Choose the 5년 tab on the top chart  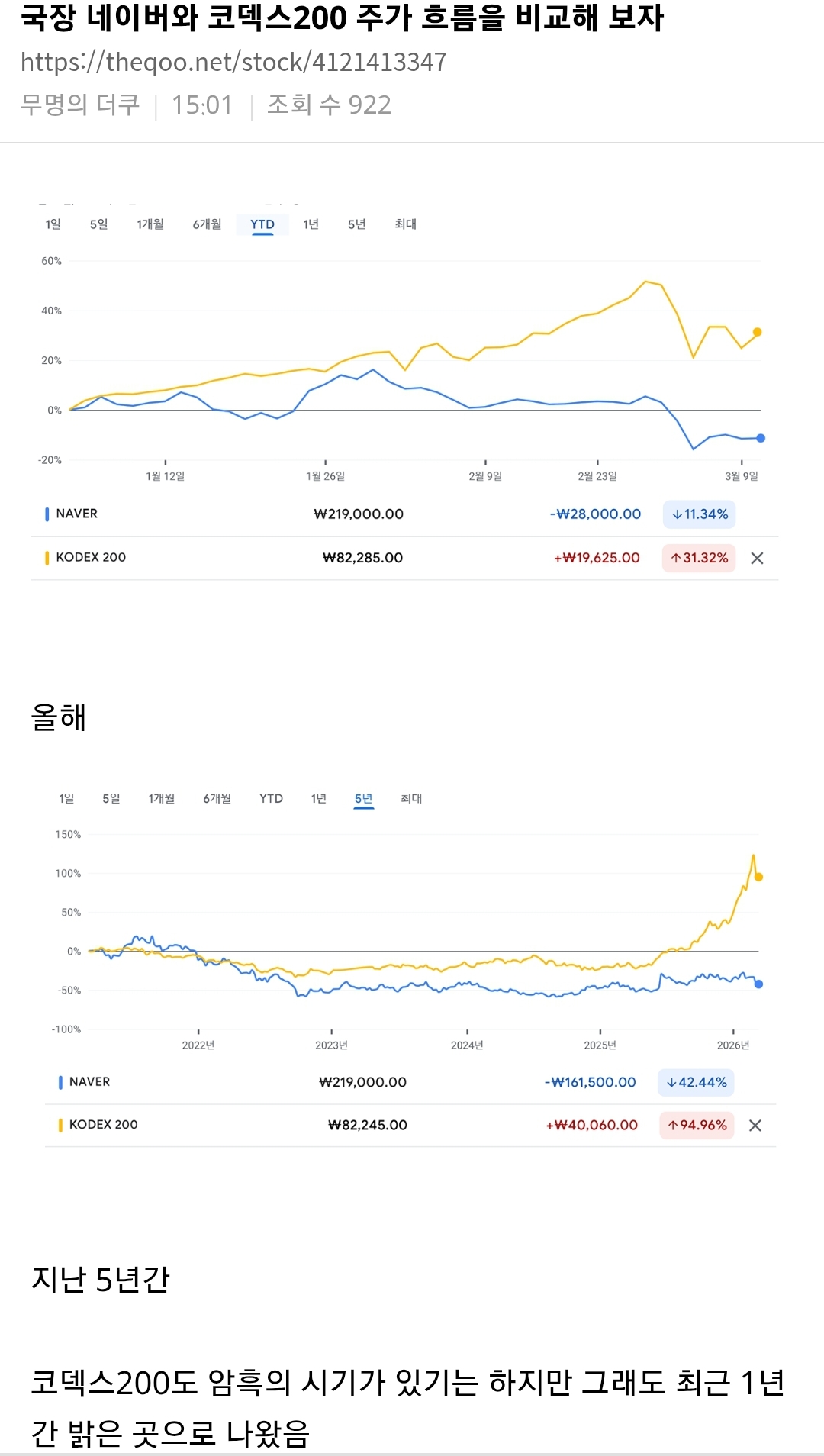click(356, 224)
